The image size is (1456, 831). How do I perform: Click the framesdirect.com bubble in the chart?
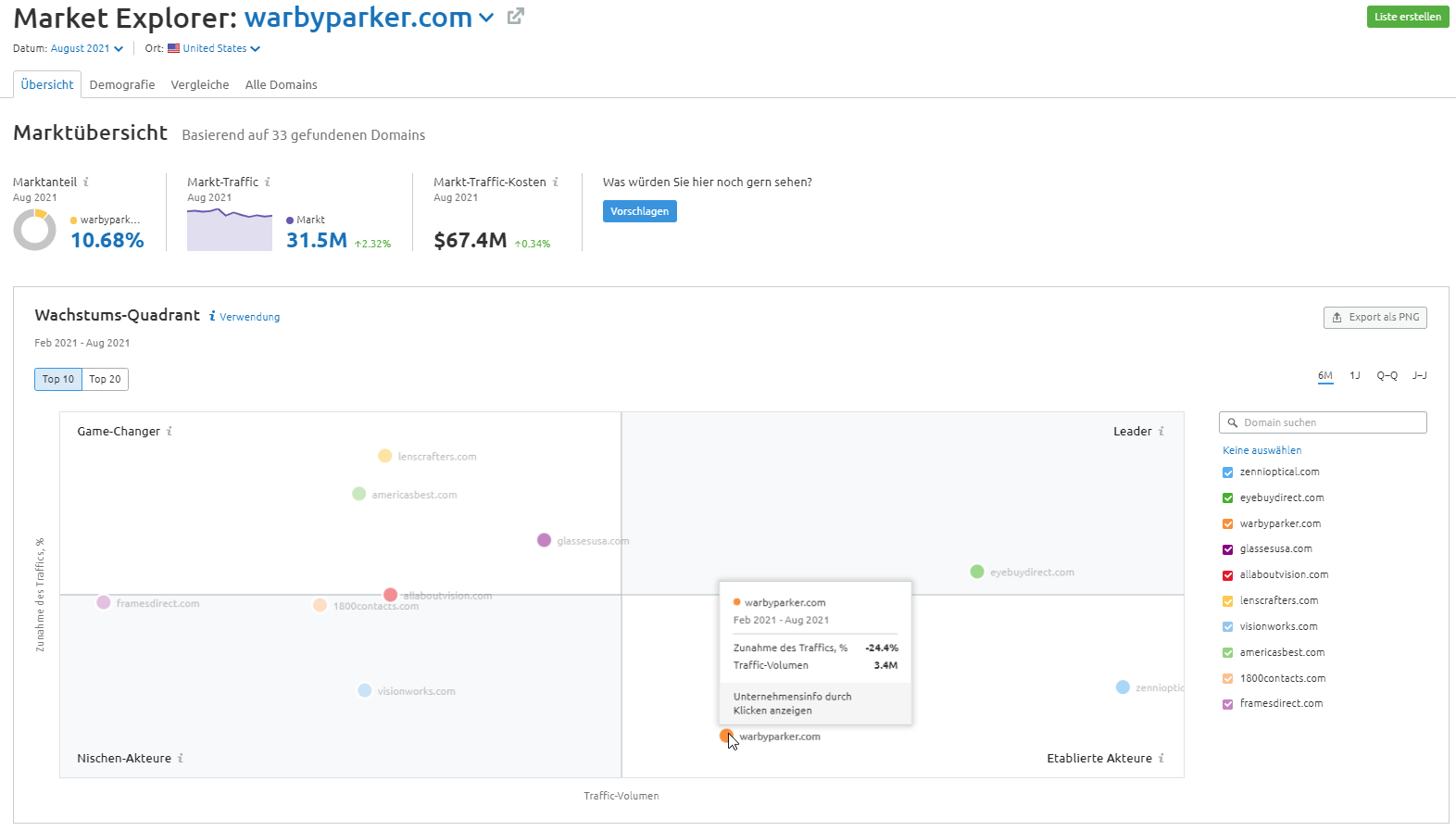(104, 602)
